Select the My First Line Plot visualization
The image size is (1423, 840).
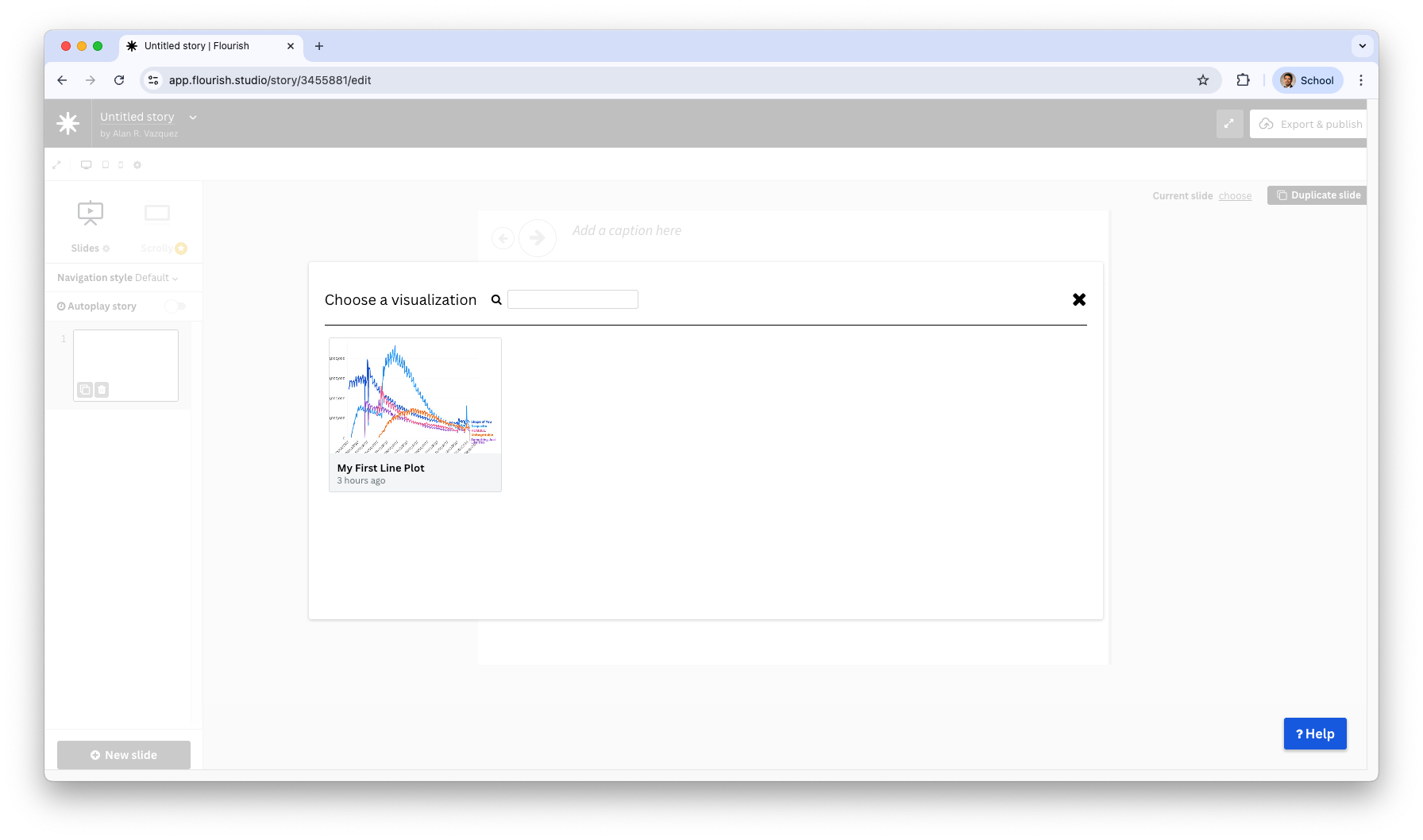pos(415,414)
